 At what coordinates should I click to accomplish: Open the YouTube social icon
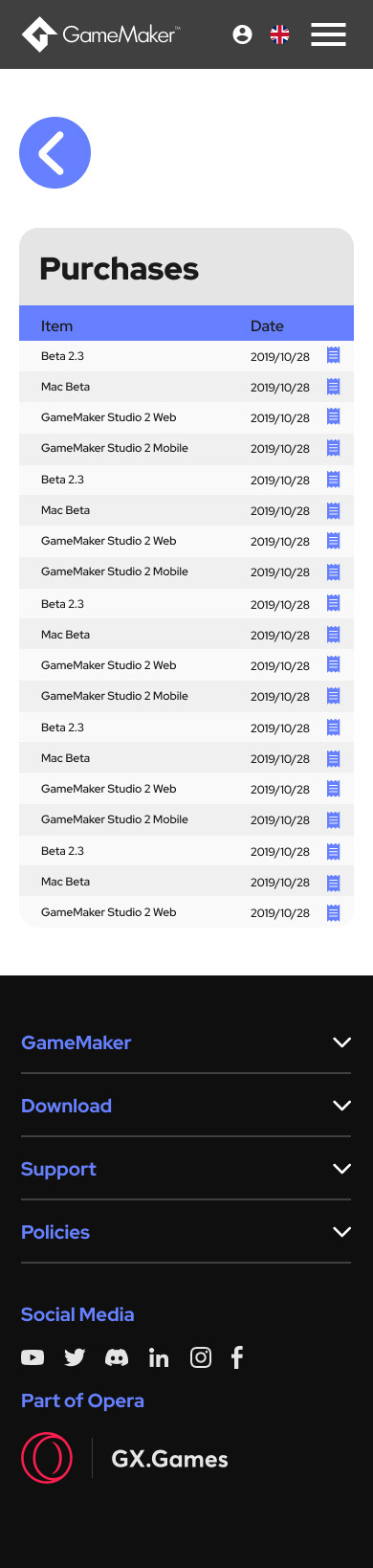tap(33, 1357)
